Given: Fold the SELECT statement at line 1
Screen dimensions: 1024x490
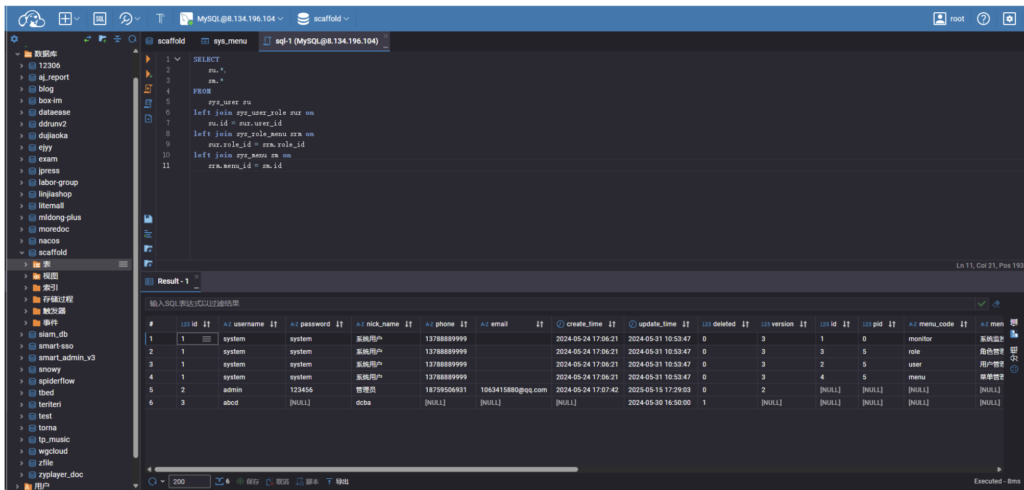Looking at the screenshot, I should 178,59.
